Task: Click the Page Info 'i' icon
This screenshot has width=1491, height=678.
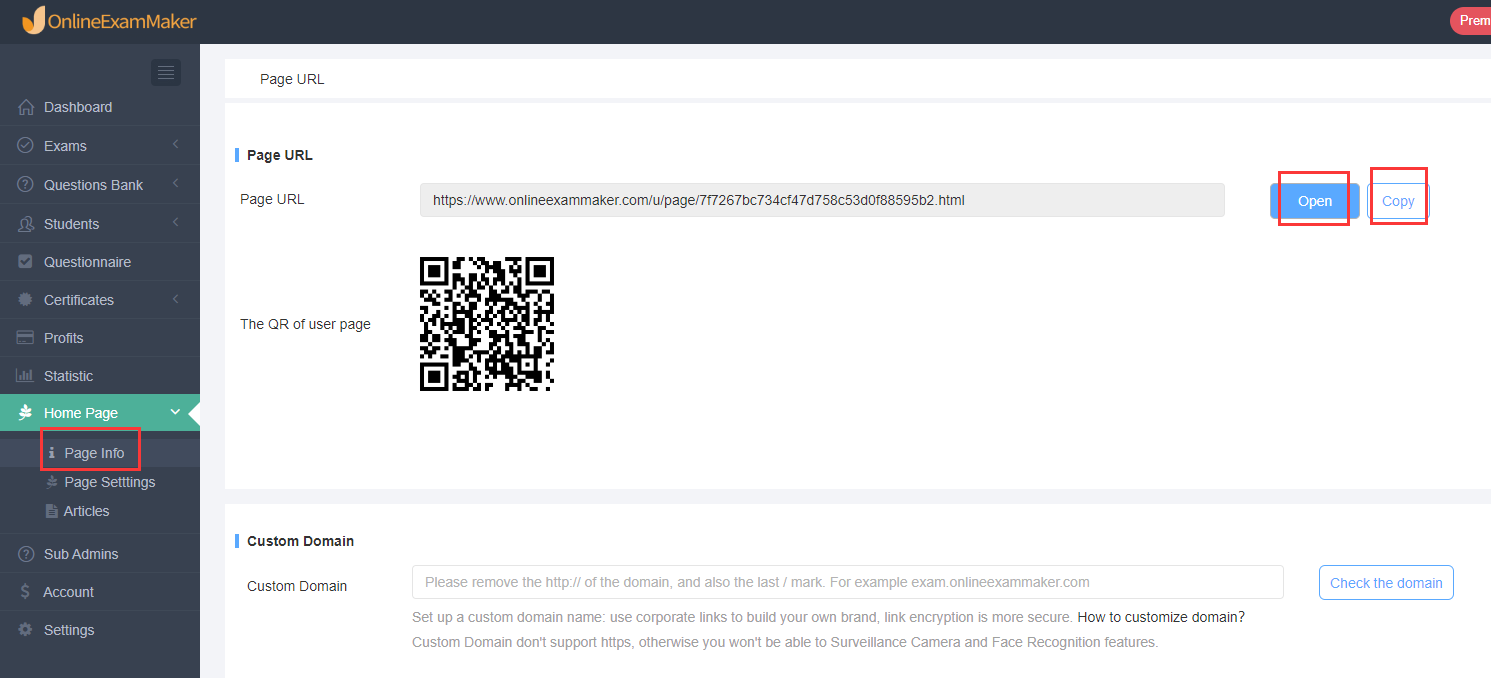Action: [52, 453]
